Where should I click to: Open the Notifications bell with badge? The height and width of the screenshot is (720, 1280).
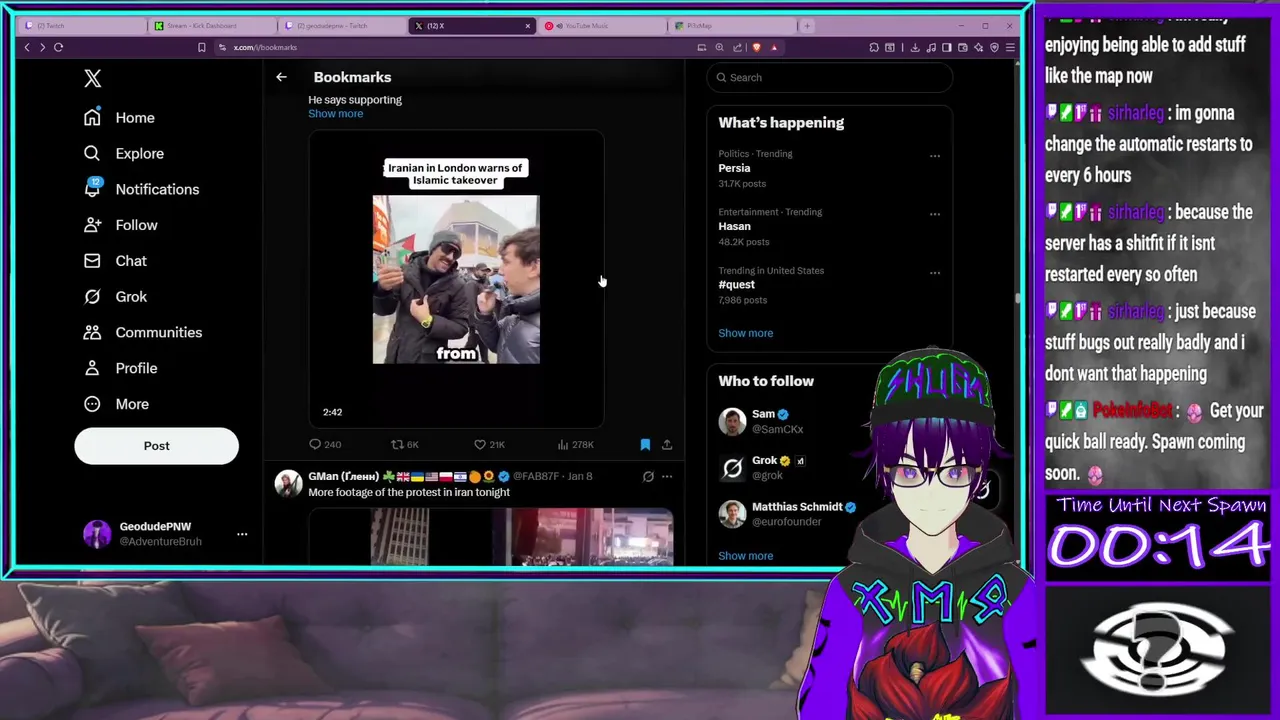point(92,188)
